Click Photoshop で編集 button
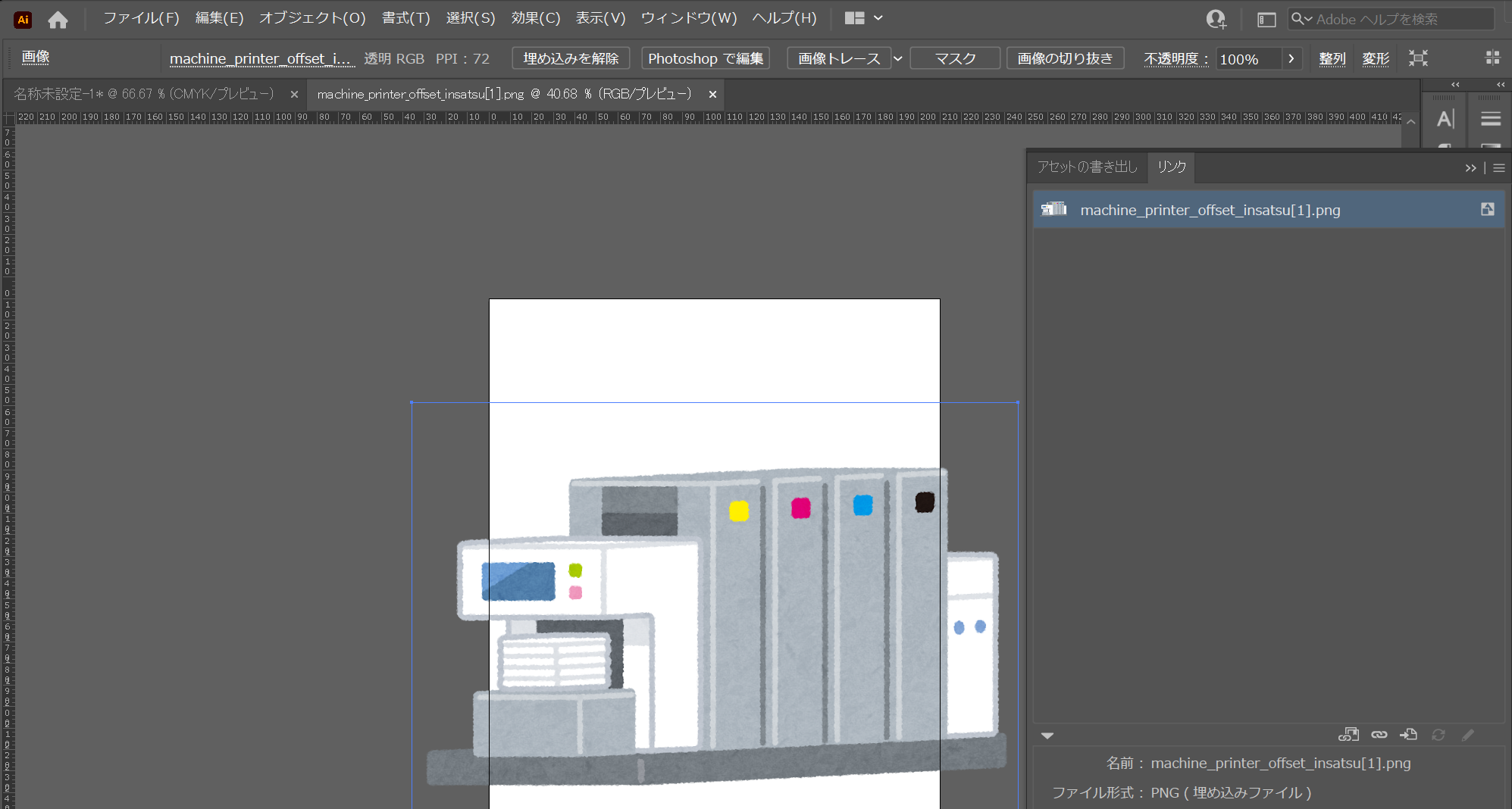Viewport: 1512px width, 809px height. [706, 58]
